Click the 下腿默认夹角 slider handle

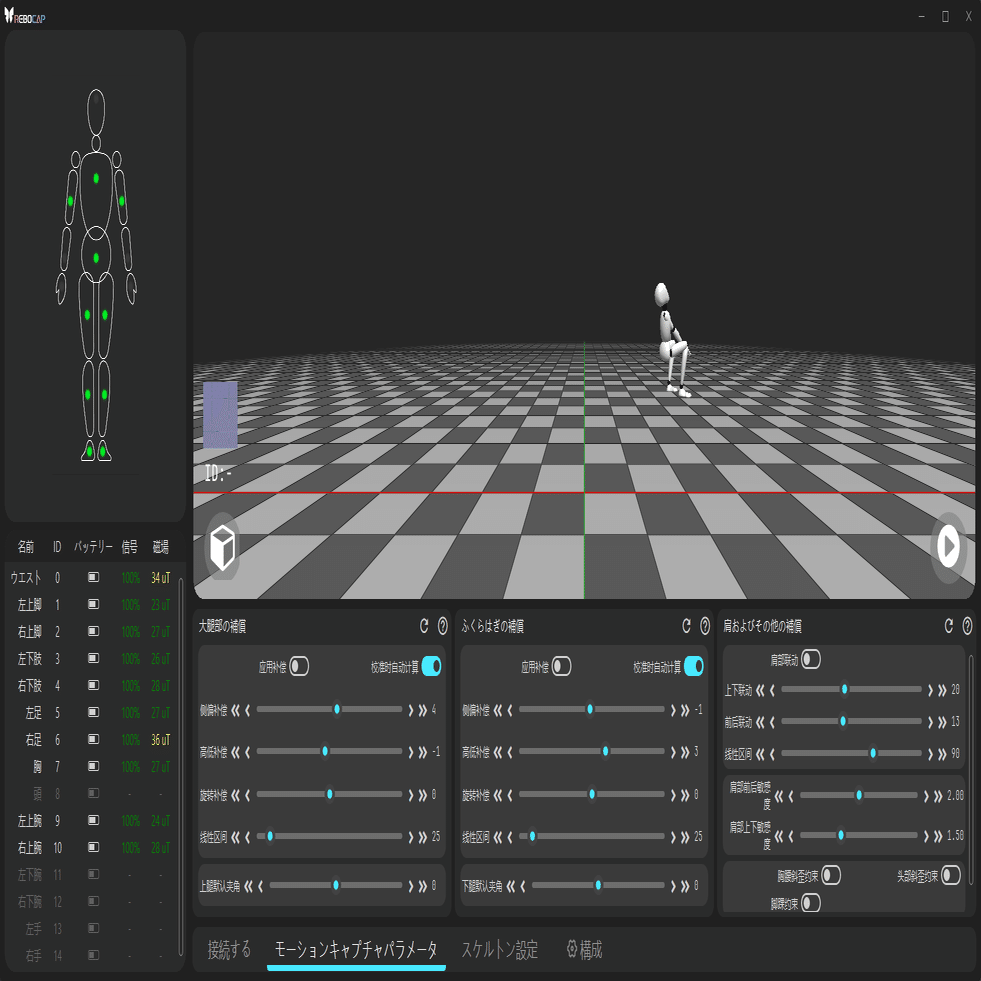click(x=598, y=885)
